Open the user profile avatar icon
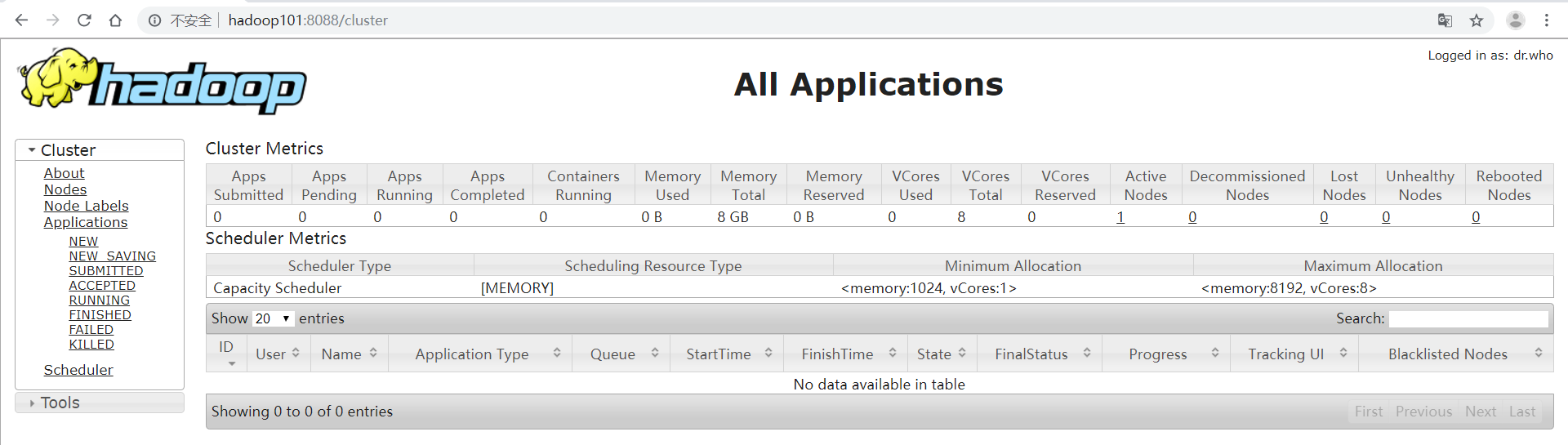The image size is (1568, 445). point(1516,20)
